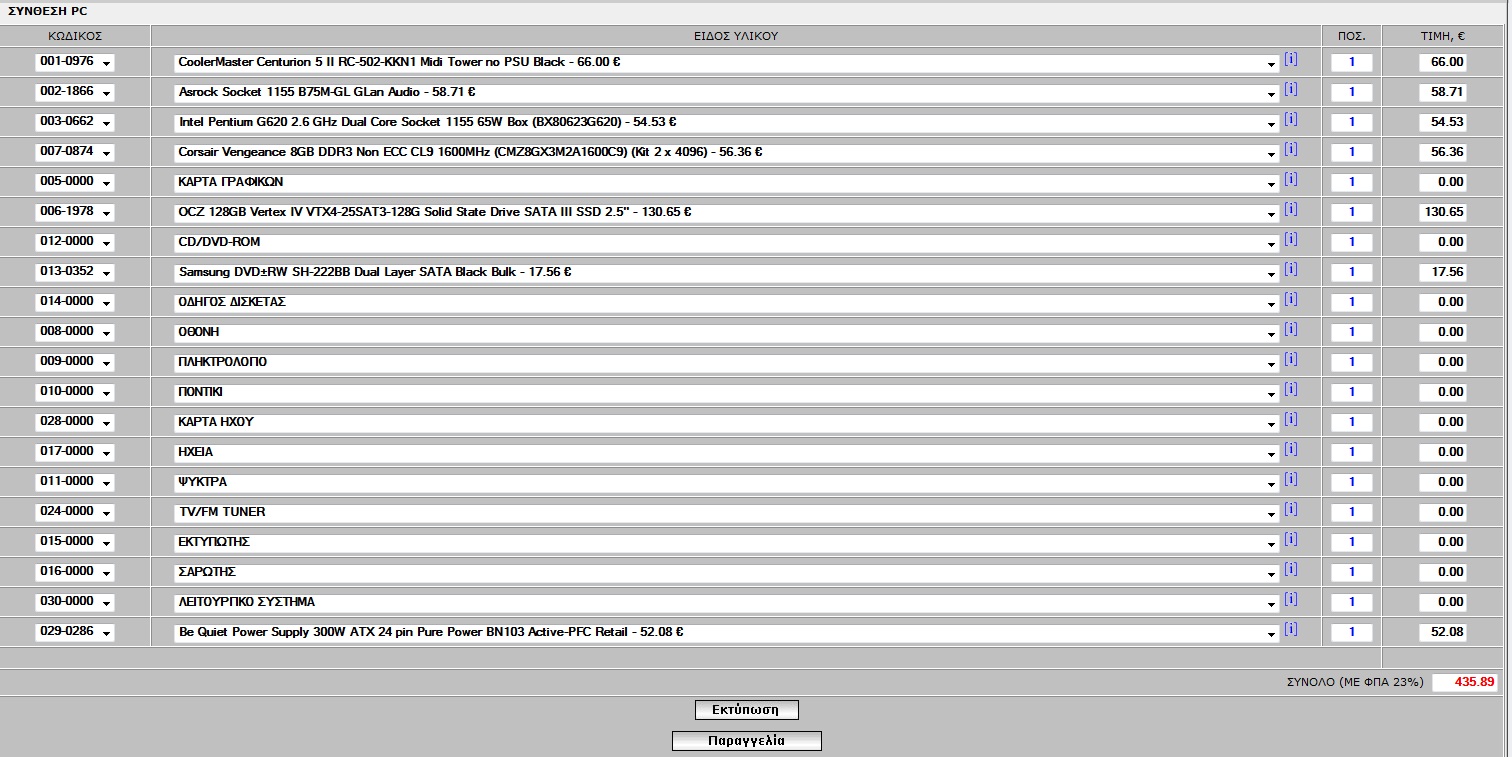Click the 66.00 price field
Image resolution: width=1512 pixels, height=757 pixels.
pos(1443,62)
